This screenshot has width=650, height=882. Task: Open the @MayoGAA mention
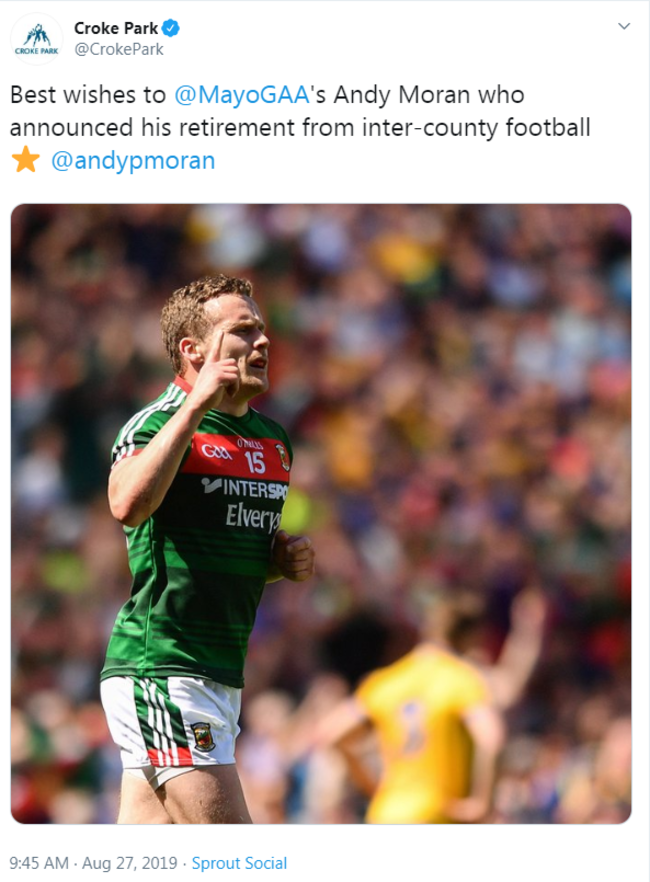(242, 94)
